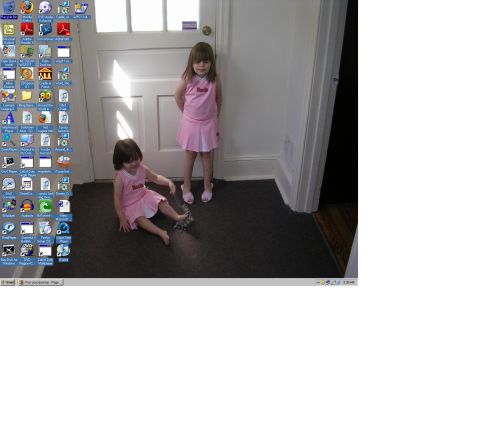
Task: Switch to the Firefox window taskbar button
Action: tap(40, 282)
